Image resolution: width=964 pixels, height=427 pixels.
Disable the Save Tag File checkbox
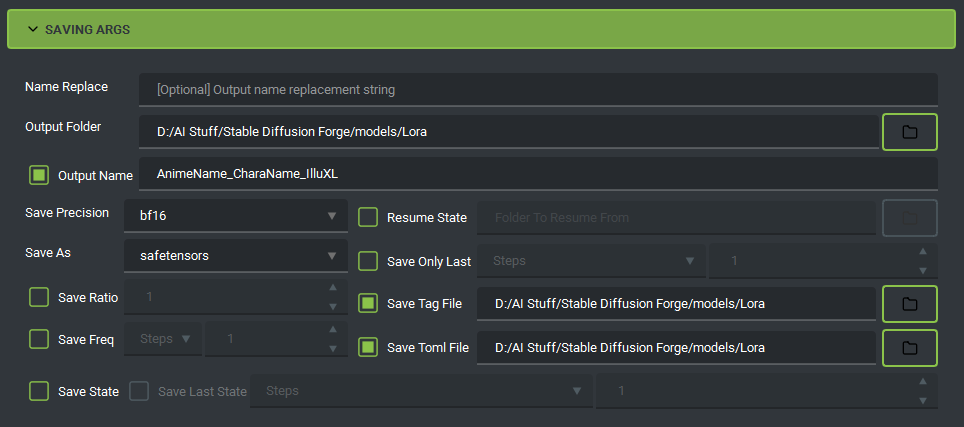pos(368,304)
